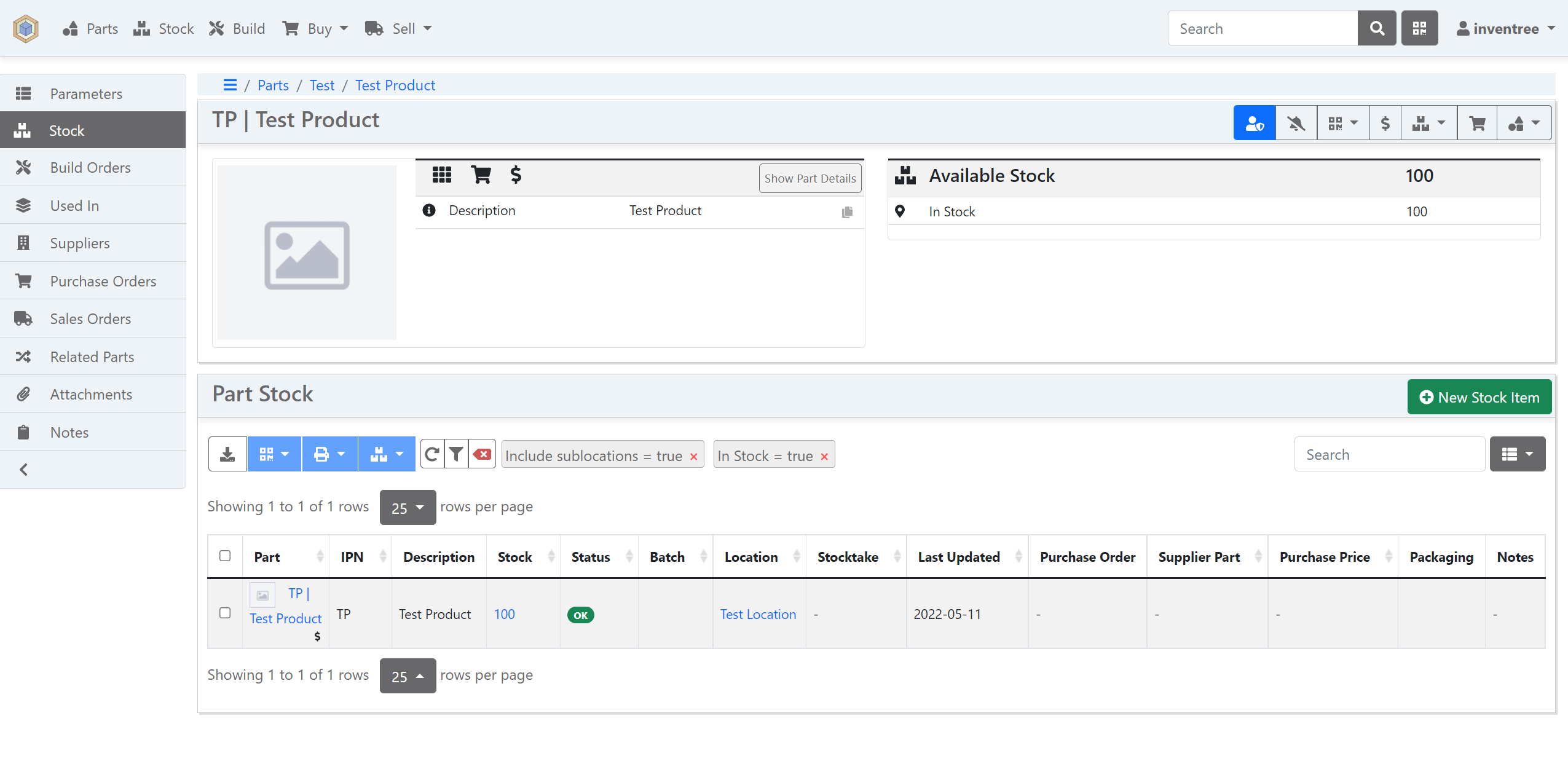Screen dimensions: 1568x780
Task: Select all rows with header checkbox
Action: (x=225, y=555)
